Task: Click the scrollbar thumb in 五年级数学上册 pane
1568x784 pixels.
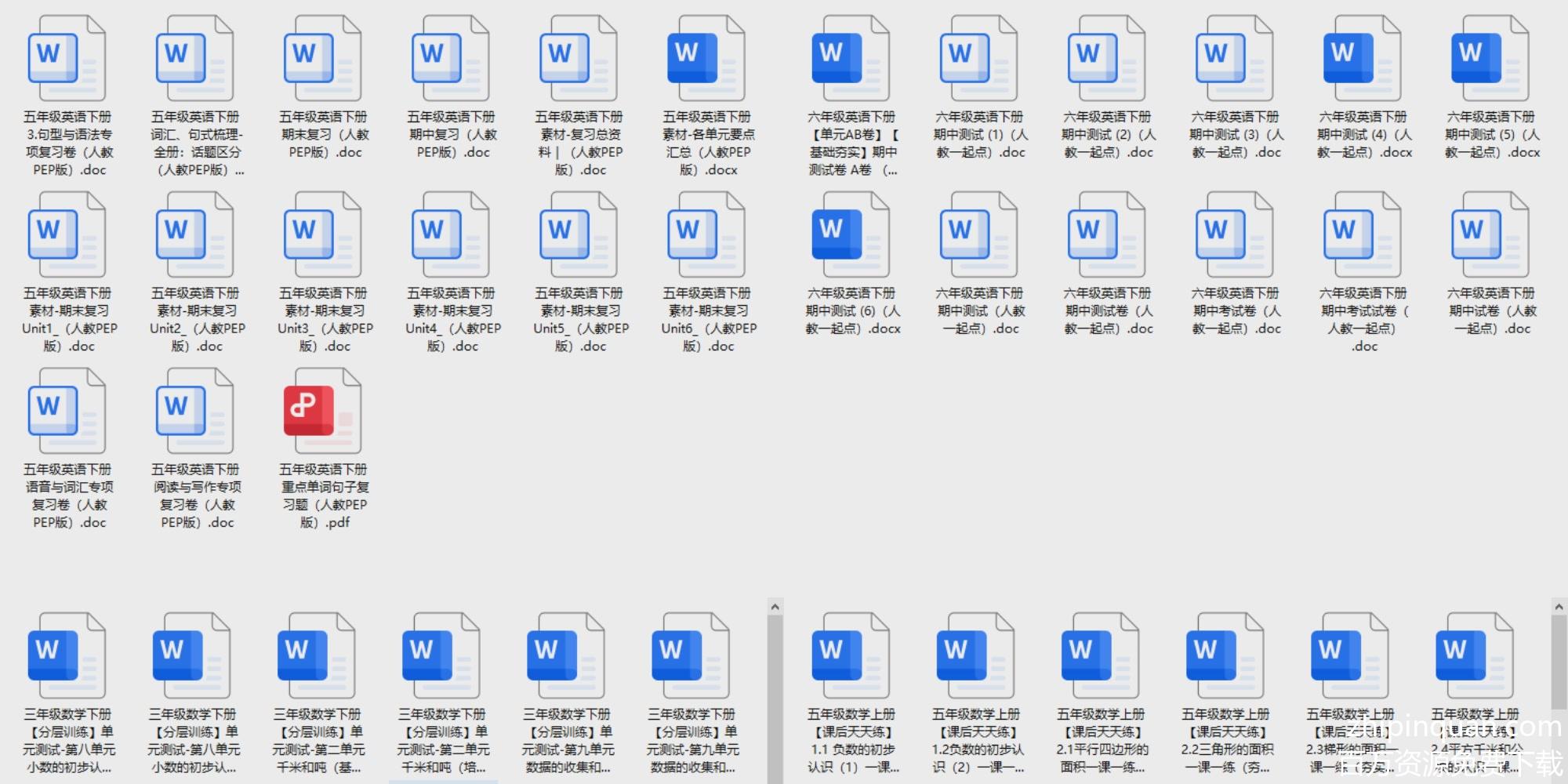Action: coord(1559,662)
